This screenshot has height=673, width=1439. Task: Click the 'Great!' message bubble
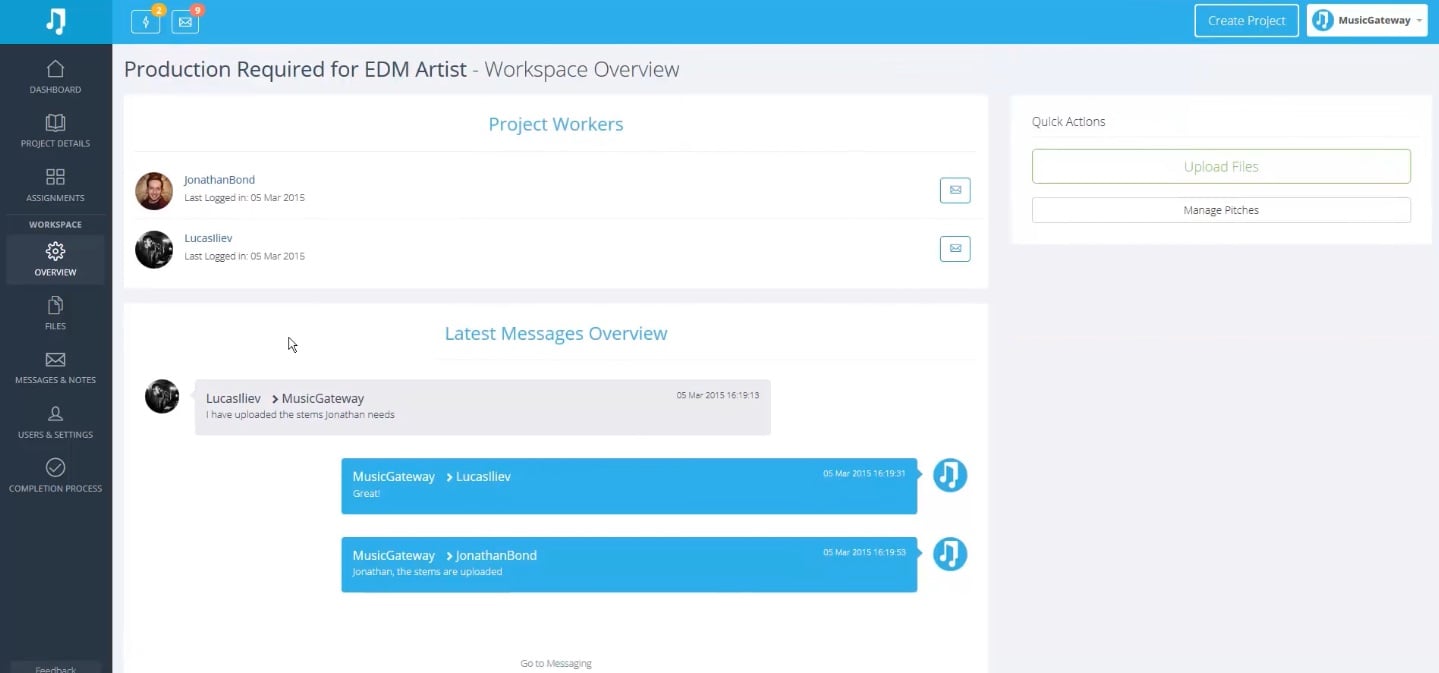[x=629, y=486]
